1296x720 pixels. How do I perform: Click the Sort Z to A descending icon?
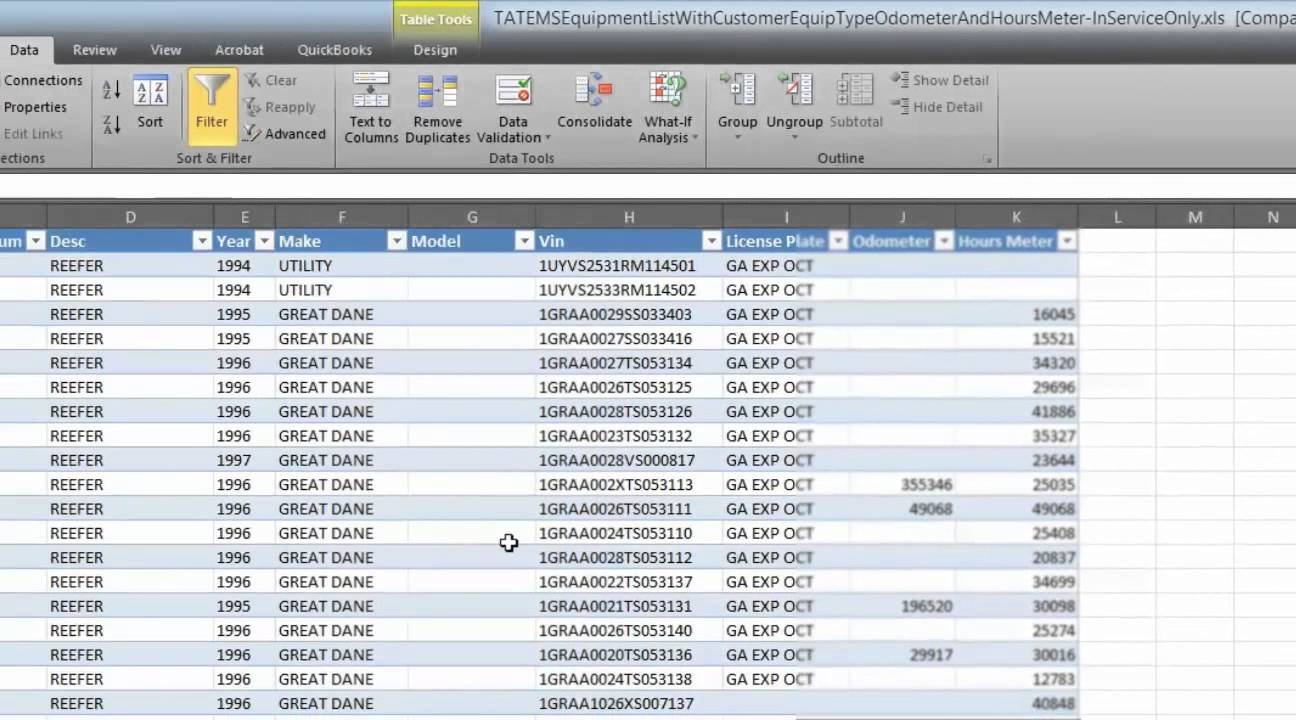coord(111,124)
